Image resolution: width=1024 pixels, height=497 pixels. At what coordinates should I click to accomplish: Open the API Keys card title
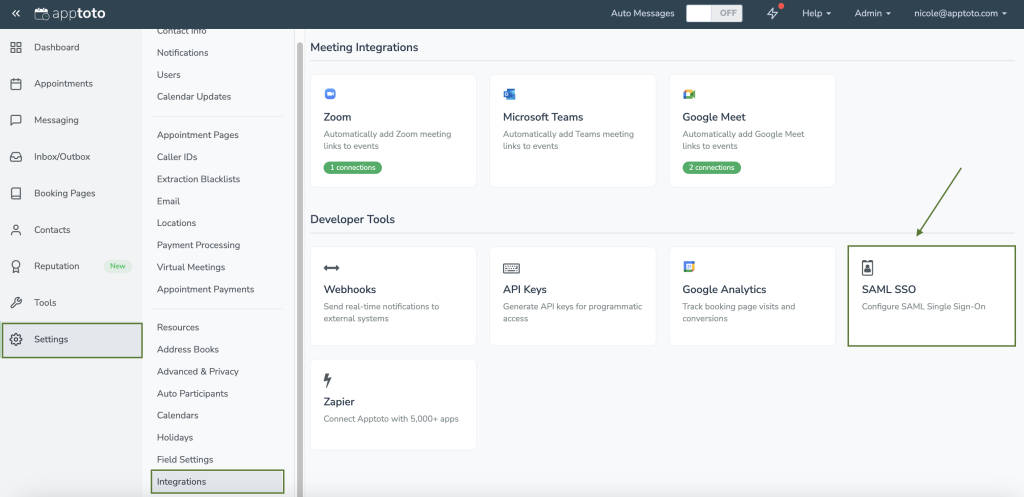[x=525, y=289]
